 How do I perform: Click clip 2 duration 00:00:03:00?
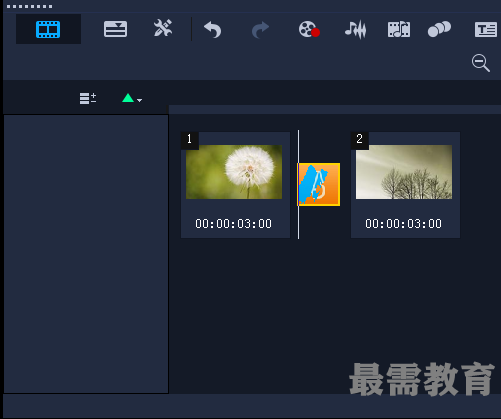pyautogui.click(x=404, y=224)
